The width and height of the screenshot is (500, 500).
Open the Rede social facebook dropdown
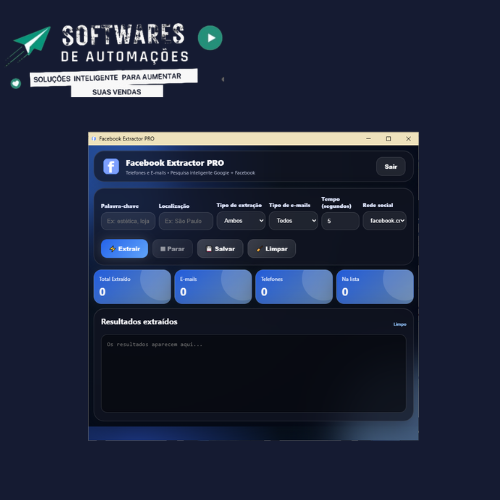[385, 221]
